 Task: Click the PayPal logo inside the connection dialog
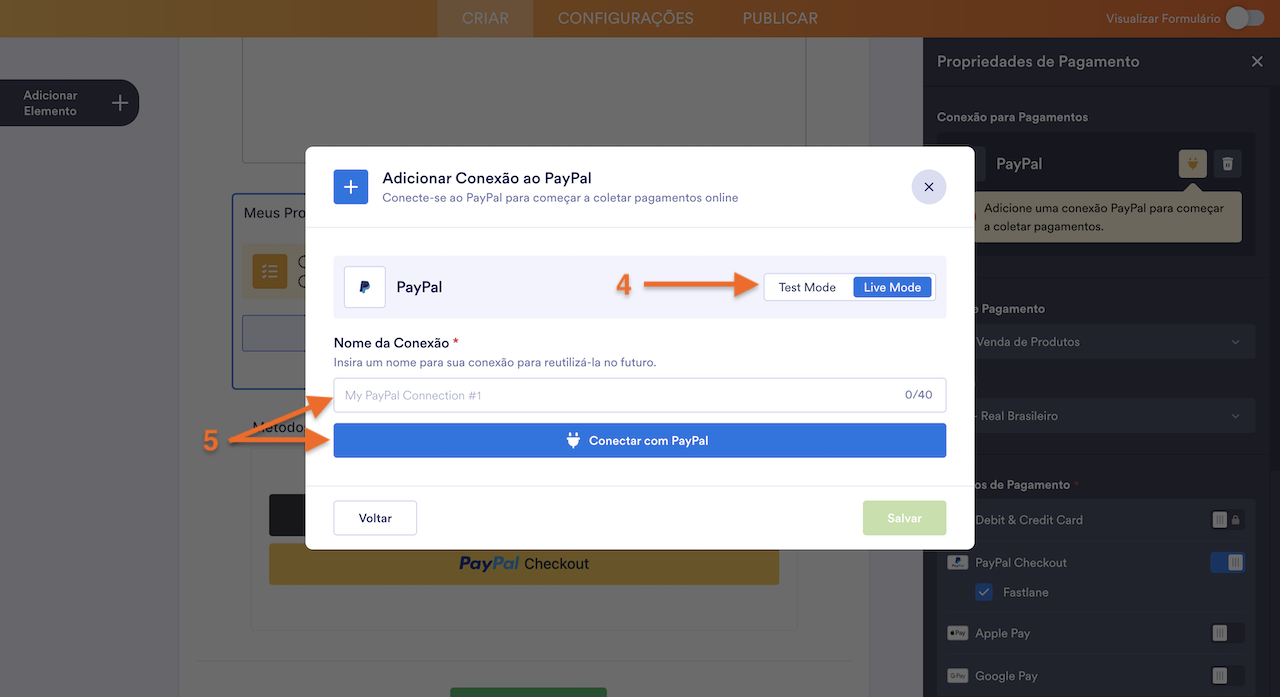click(x=364, y=287)
